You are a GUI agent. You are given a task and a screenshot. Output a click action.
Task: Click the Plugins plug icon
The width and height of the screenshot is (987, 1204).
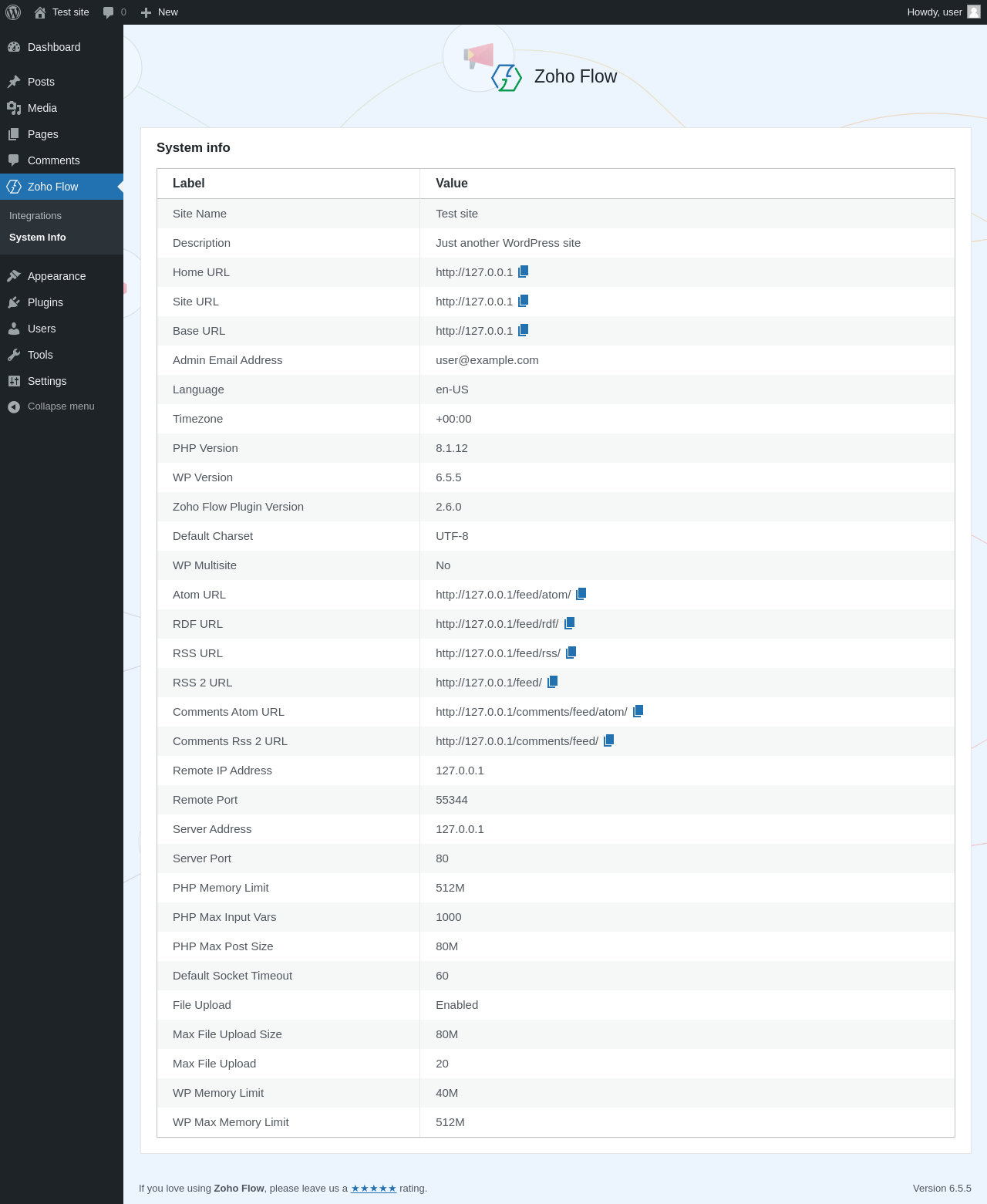click(14, 302)
